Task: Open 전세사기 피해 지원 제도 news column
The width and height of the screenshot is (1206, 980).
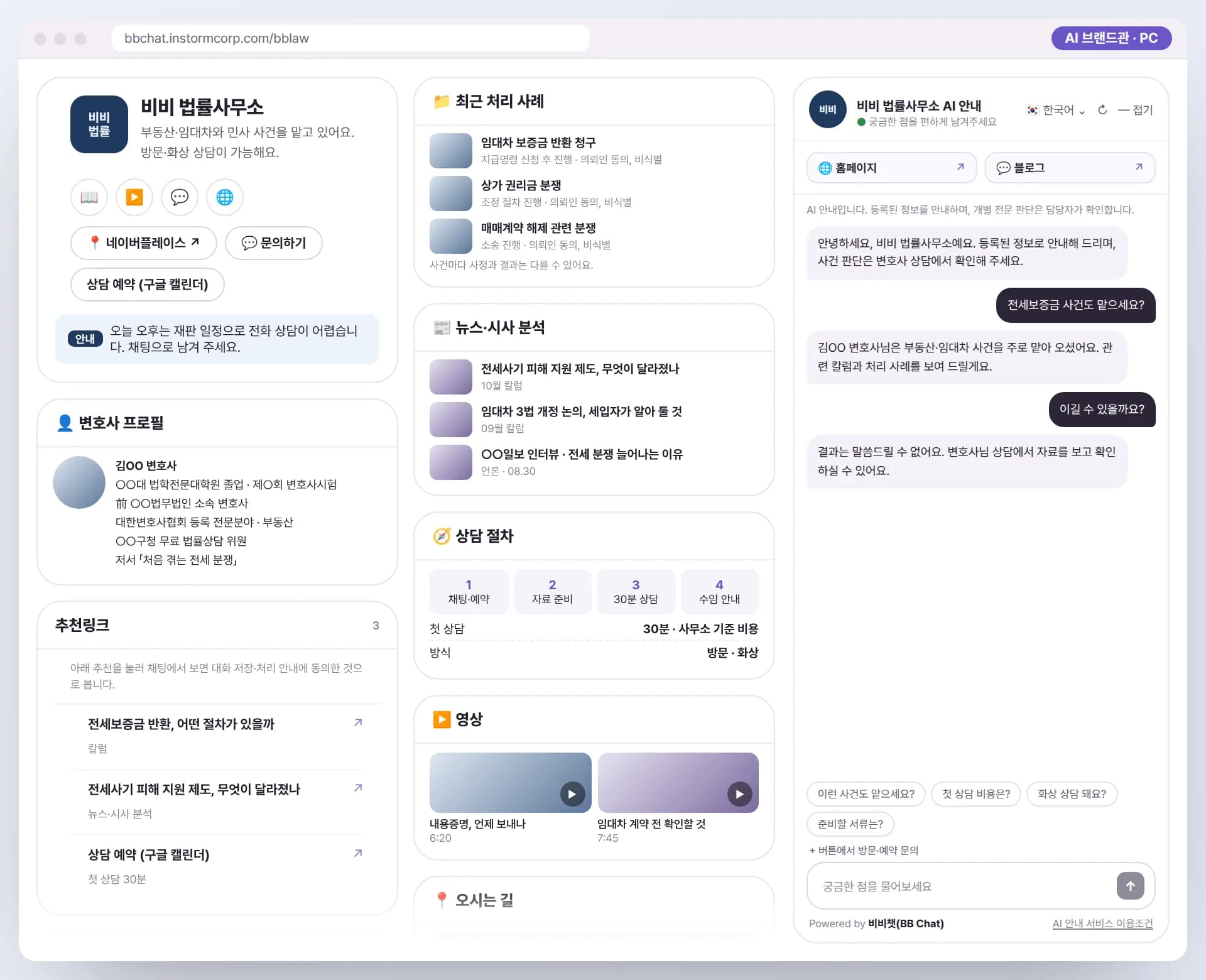Action: tap(594, 377)
